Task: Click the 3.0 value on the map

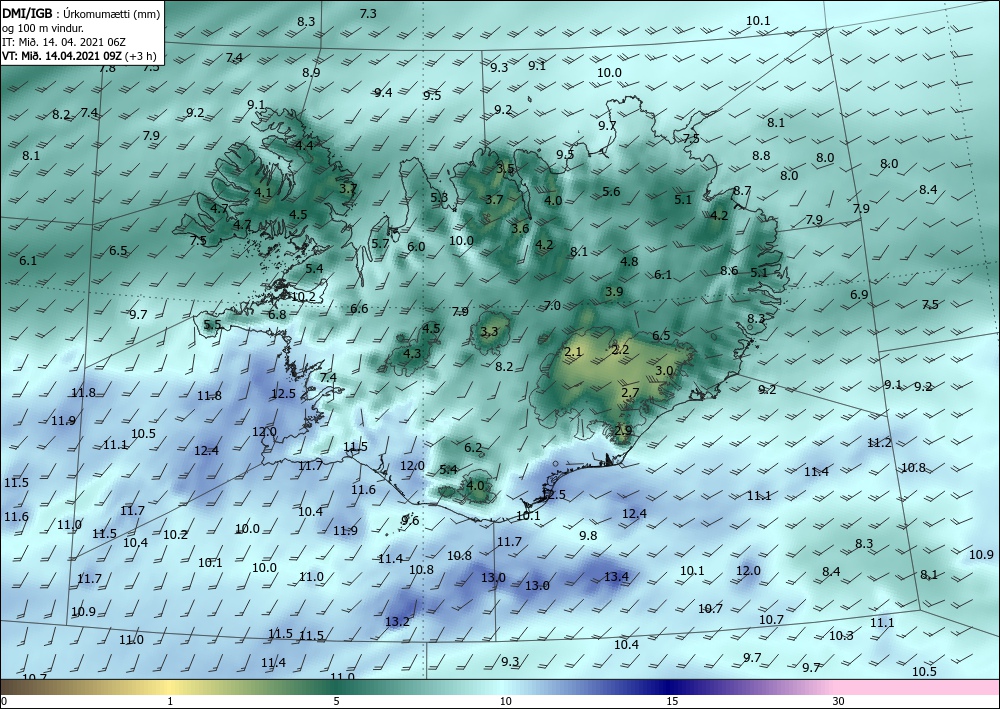Action: [x=664, y=370]
